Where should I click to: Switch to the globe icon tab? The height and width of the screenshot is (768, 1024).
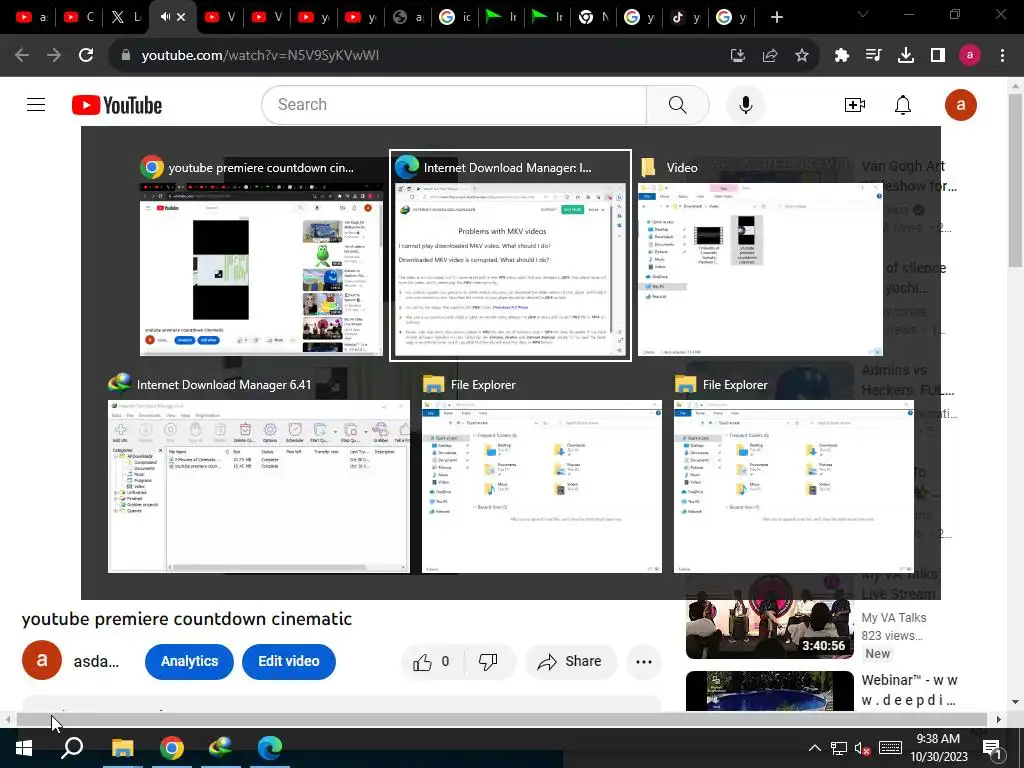[x=409, y=17]
